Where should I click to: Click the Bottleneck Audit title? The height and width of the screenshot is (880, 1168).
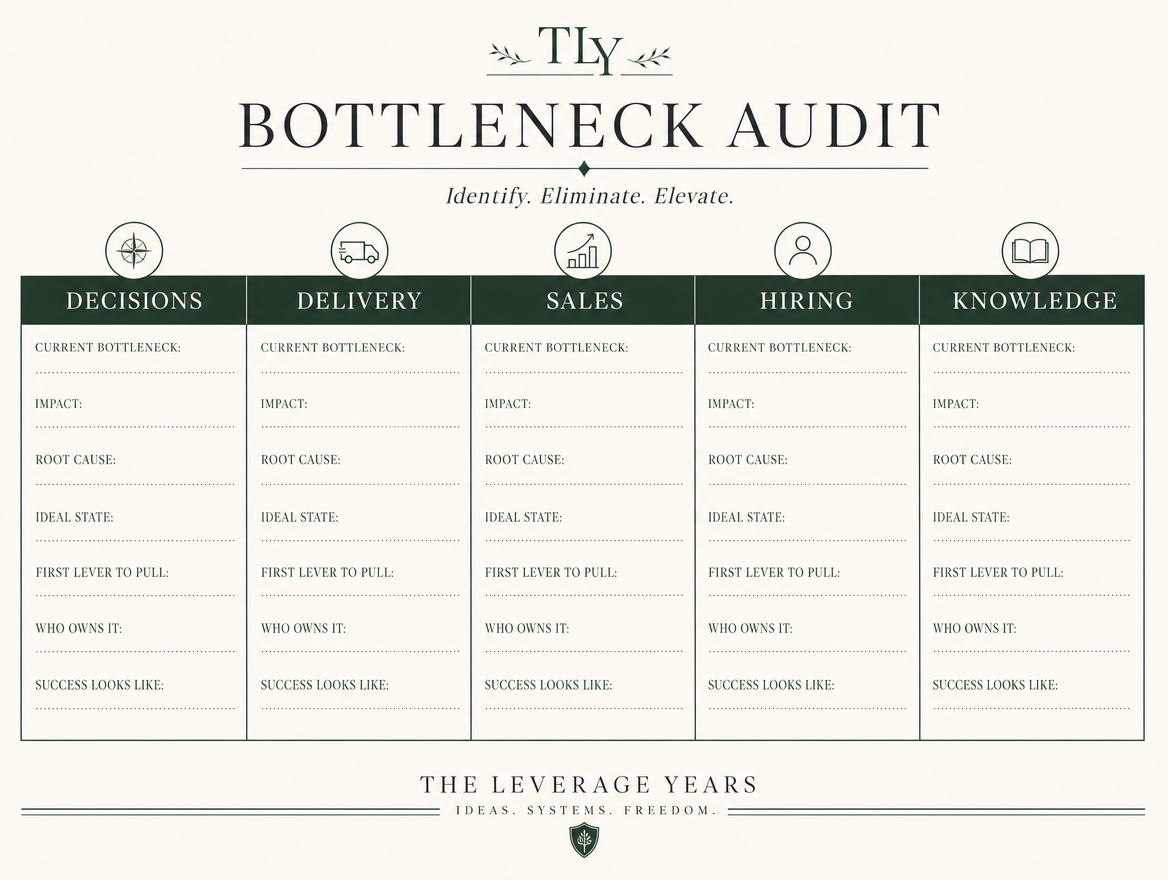(x=589, y=125)
